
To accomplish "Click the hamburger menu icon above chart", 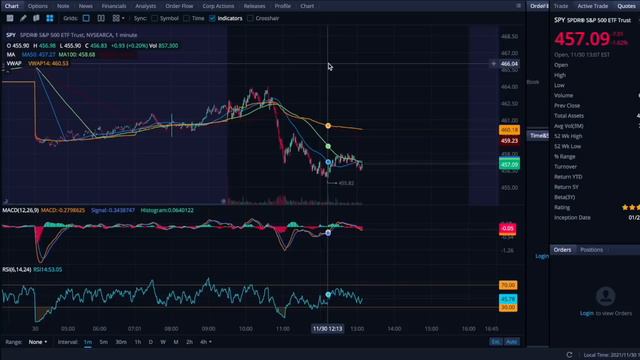I will (518, 6).
